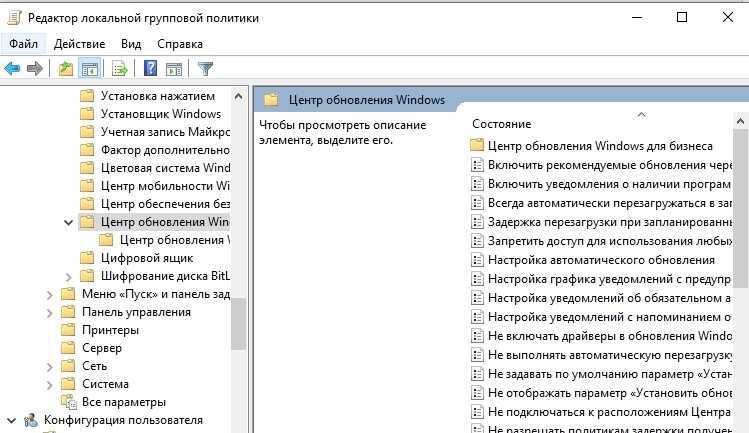Click folder icon beside Сервер
Viewport: 749px width, 433px height.
(68, 348)
